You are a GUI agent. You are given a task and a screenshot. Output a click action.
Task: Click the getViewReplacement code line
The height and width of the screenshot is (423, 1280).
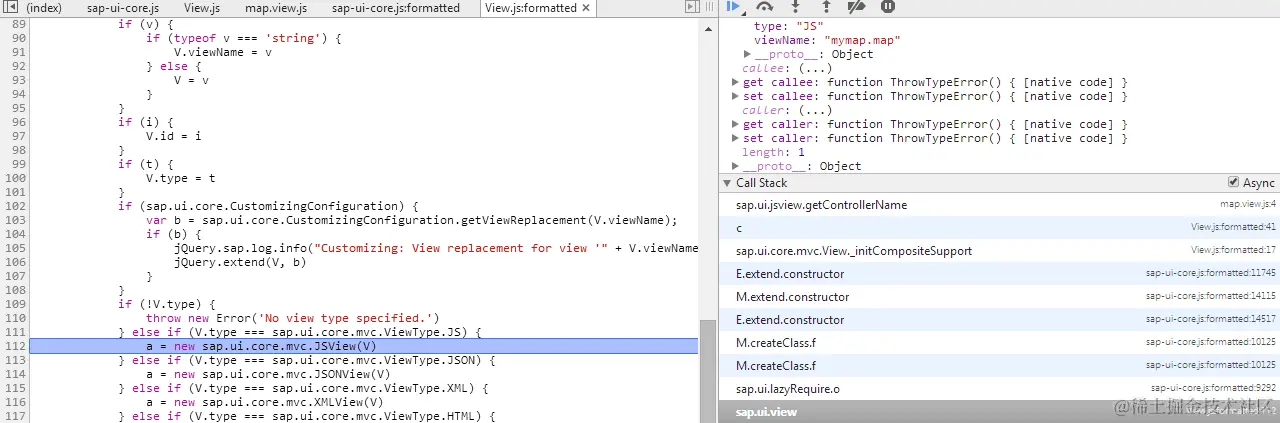coord(412,220)
